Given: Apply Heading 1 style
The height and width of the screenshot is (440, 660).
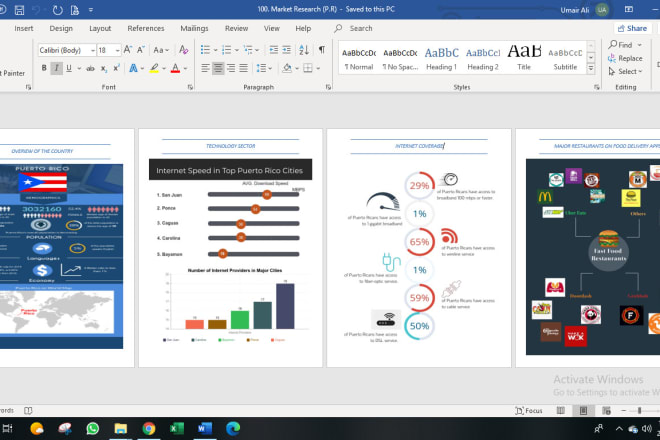Looking at the screenshot, I should coord(441,58).
